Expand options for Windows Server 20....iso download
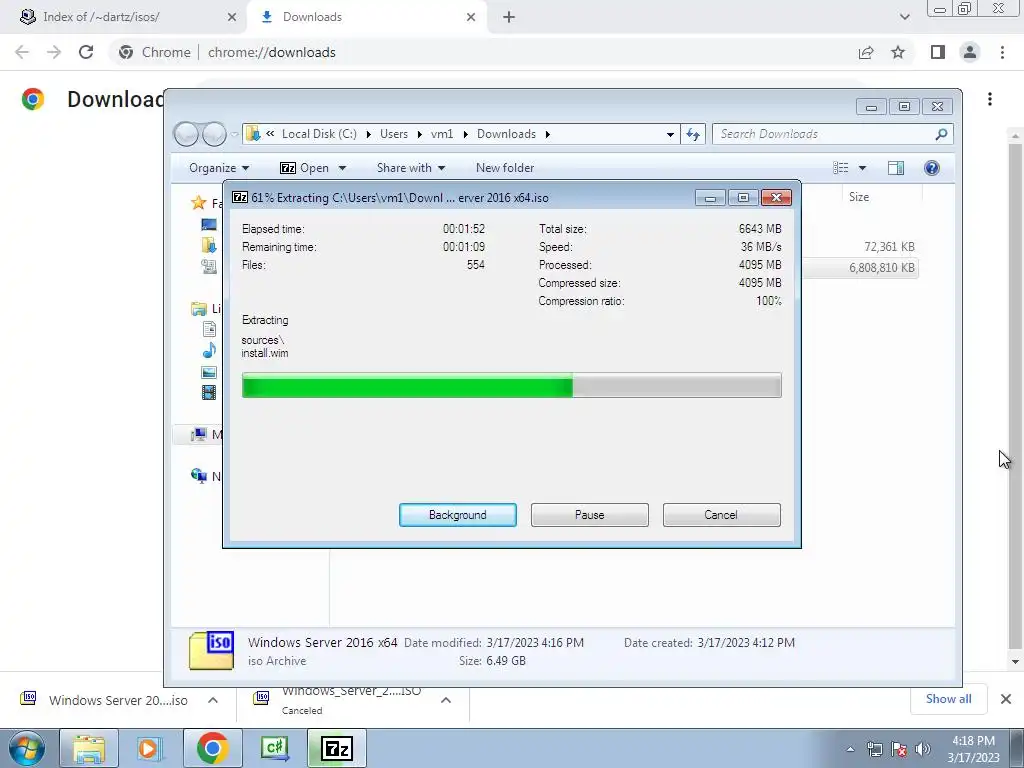Screen dimensions: 1024x768 [213, 700]
